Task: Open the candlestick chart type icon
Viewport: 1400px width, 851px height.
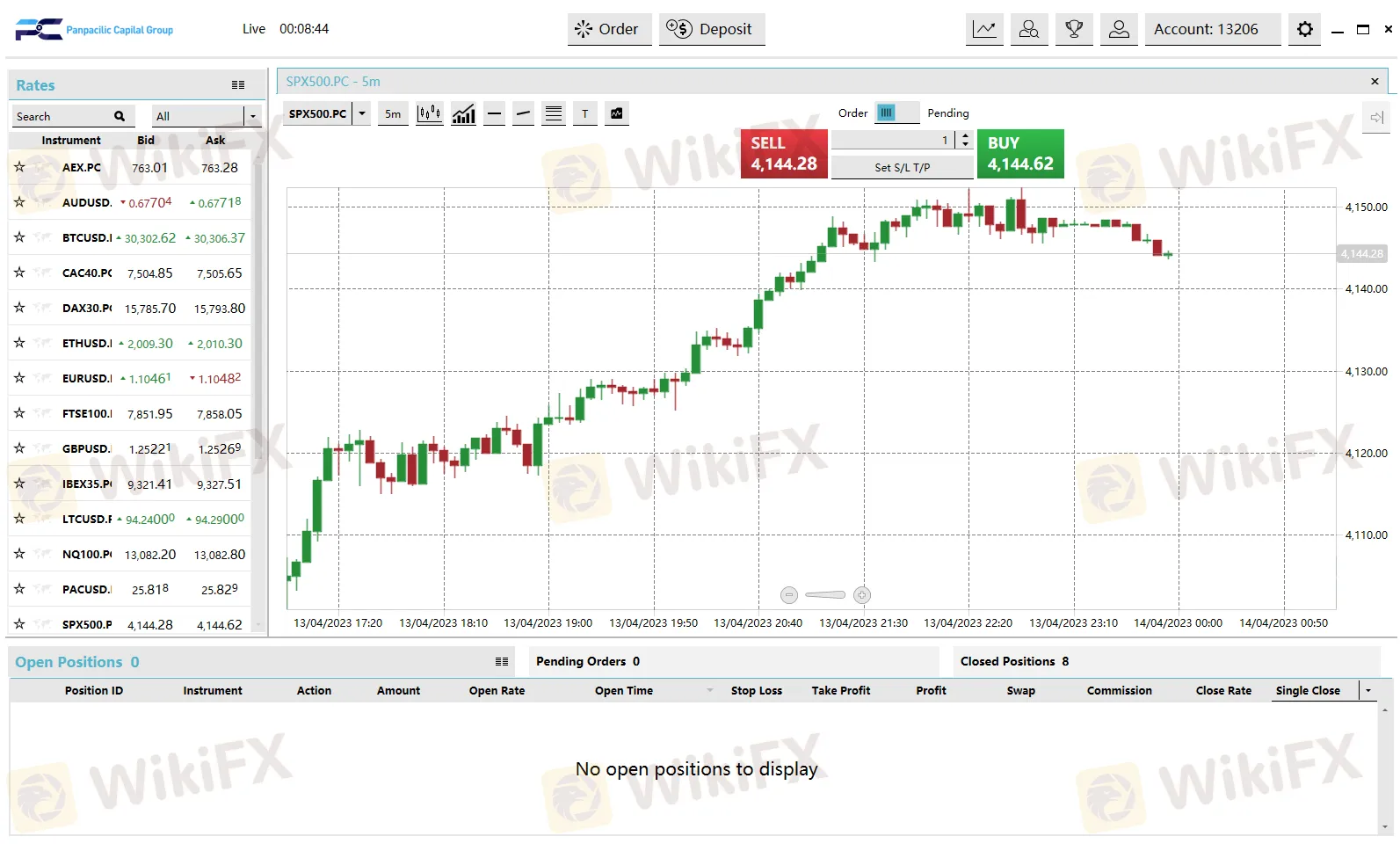Action: click(429, 113)
